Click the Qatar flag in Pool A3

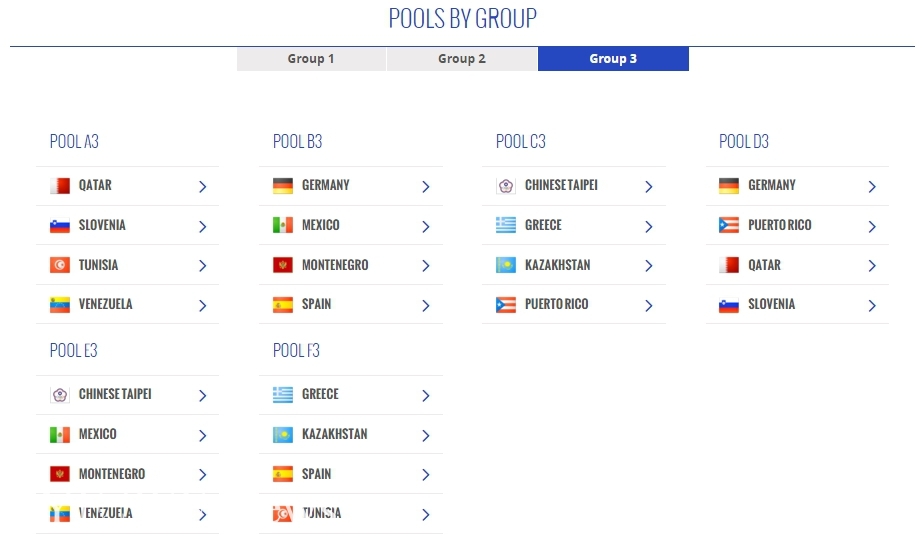pos(60,186)
